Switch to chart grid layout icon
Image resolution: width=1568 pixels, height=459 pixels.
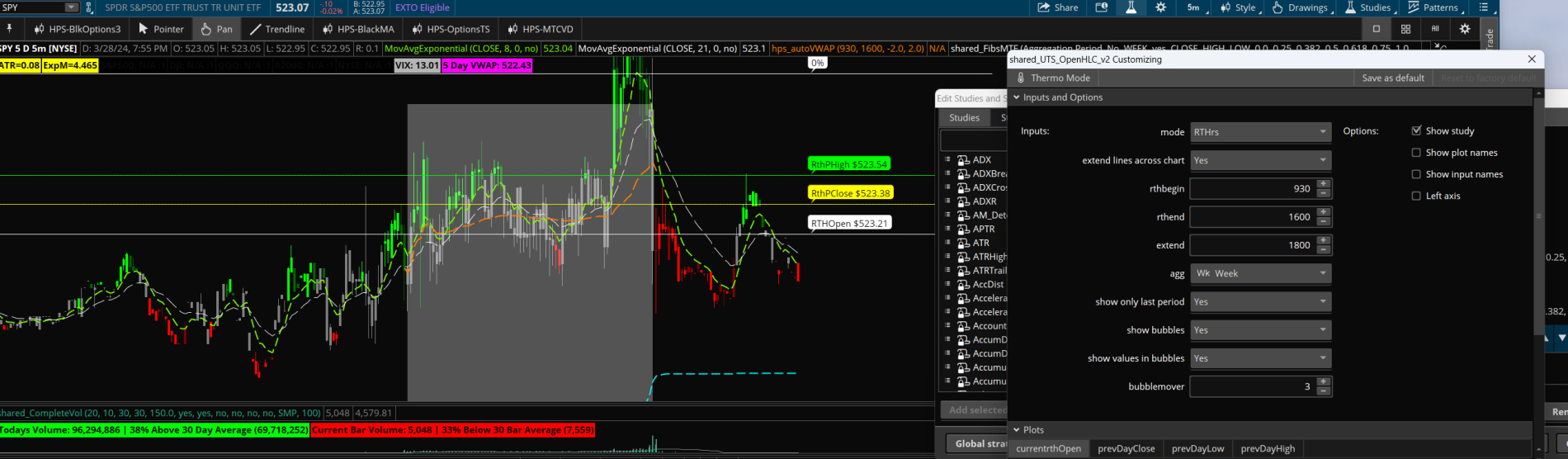tap(1405, 29)
